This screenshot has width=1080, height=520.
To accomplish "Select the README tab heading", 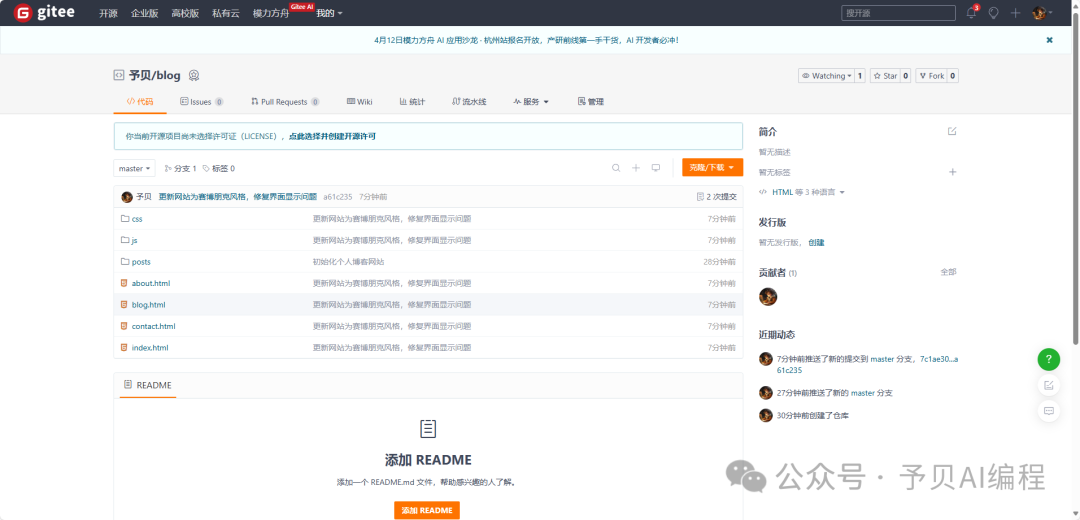I will 148,385.
